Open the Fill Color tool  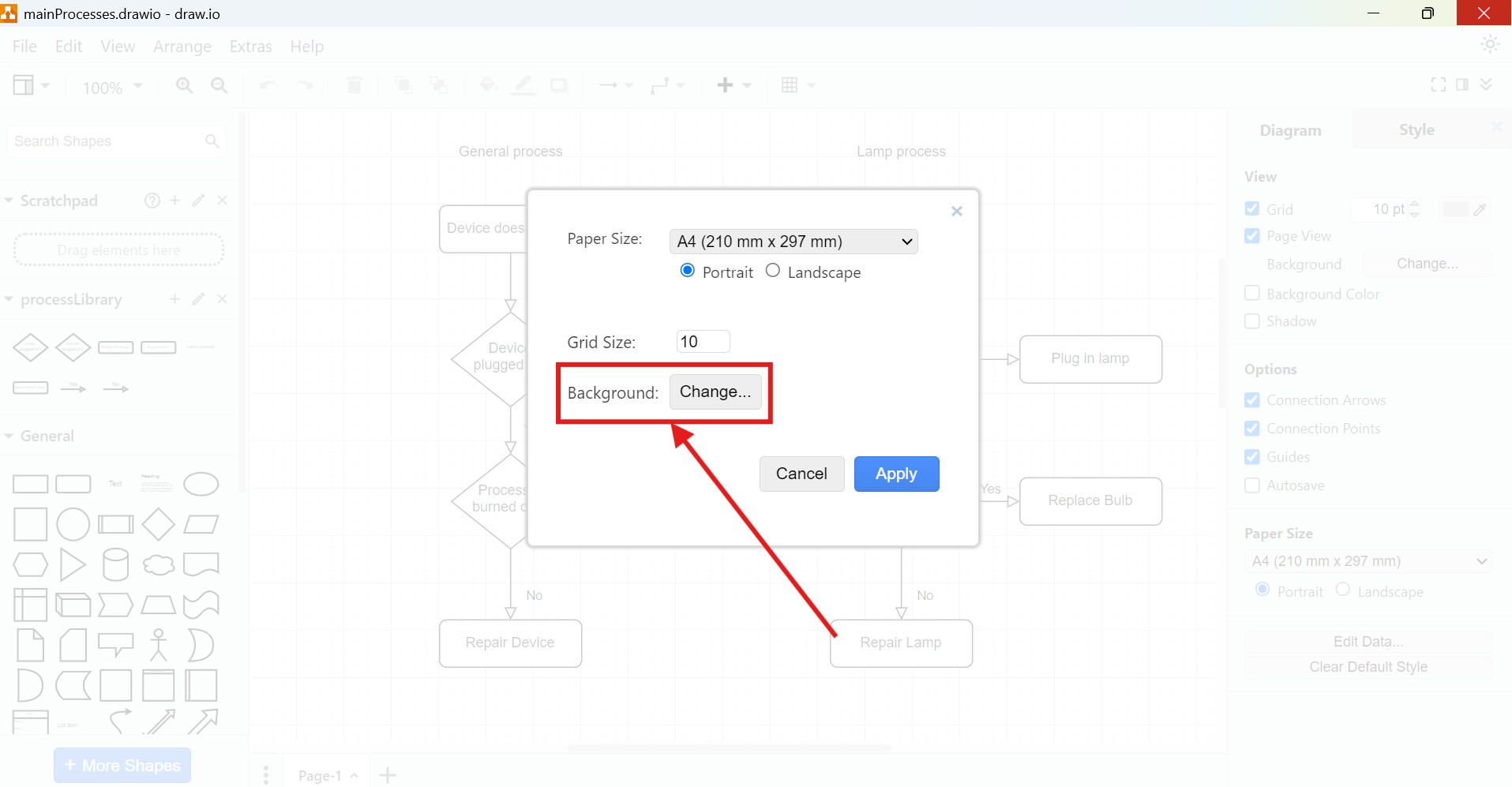(489, 85)
